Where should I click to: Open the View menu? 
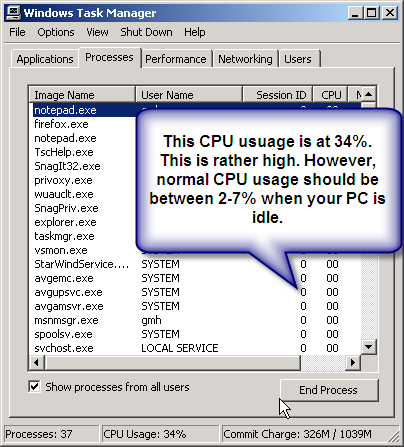click(97, 32)
